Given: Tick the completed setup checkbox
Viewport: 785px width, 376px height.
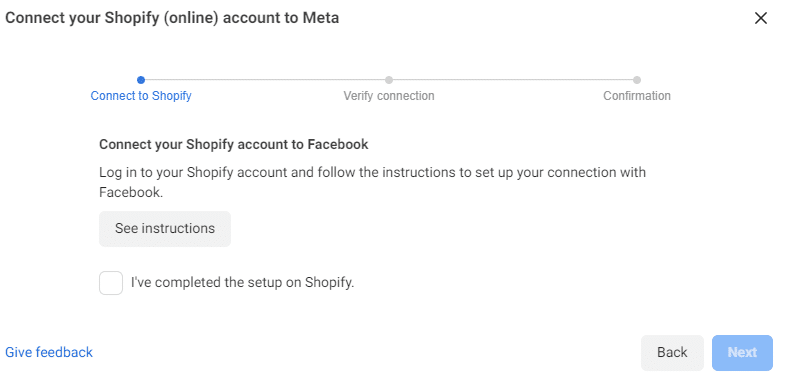Looking at the screenshot, I should pyautogui.click(x=111, y=283).
